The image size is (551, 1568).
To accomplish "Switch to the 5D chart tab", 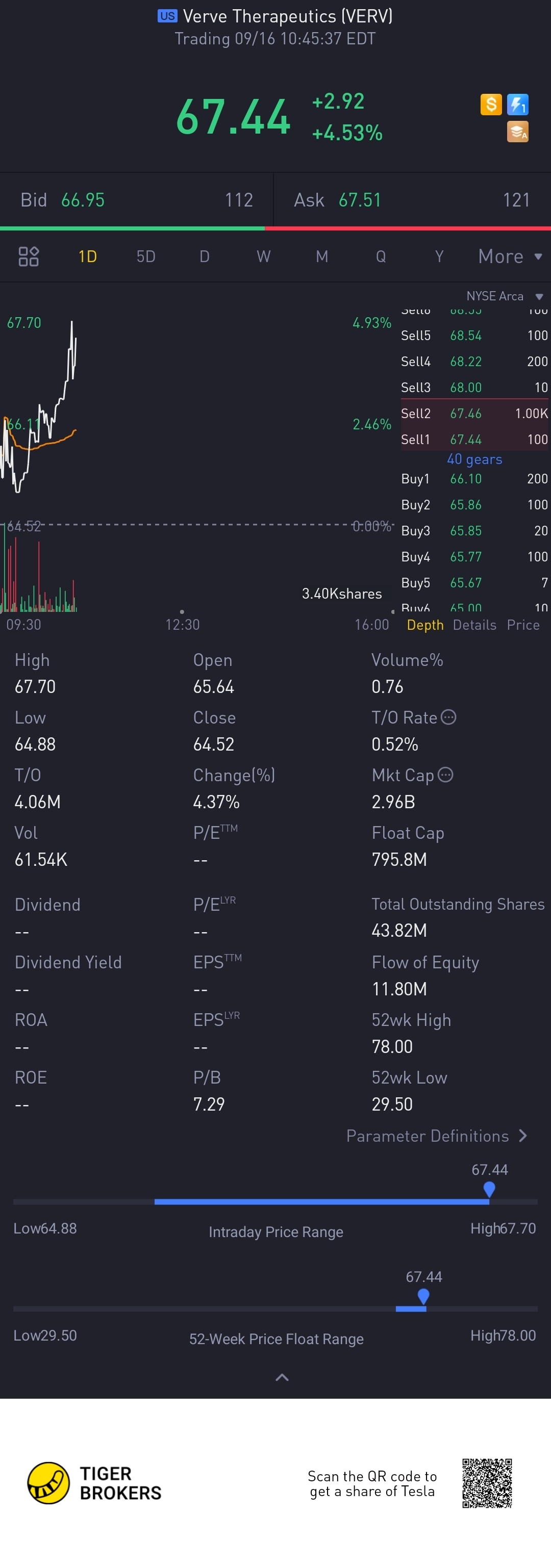I will (x=146, y=256).
